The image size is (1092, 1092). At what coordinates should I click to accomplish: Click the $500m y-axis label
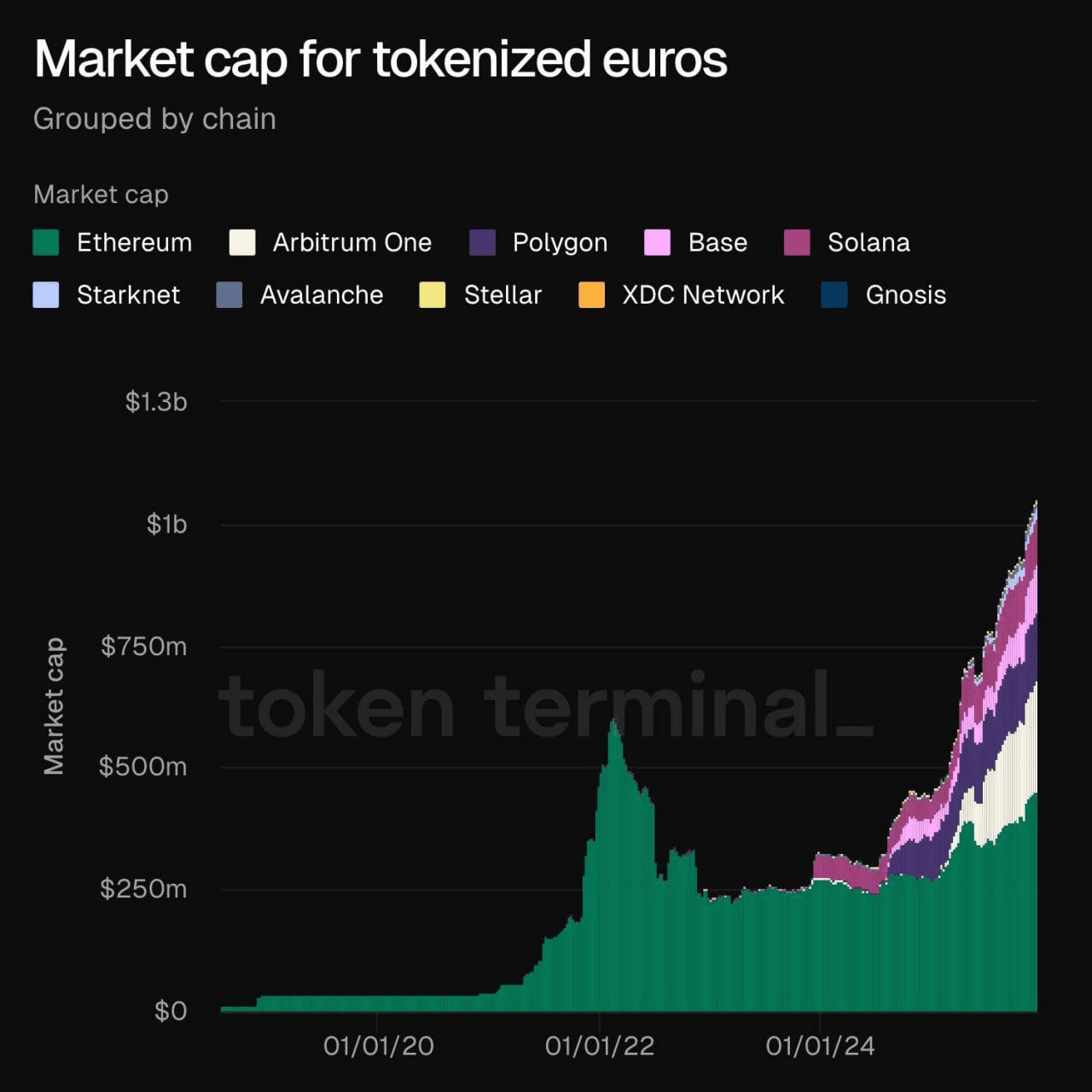click(142, 766)
